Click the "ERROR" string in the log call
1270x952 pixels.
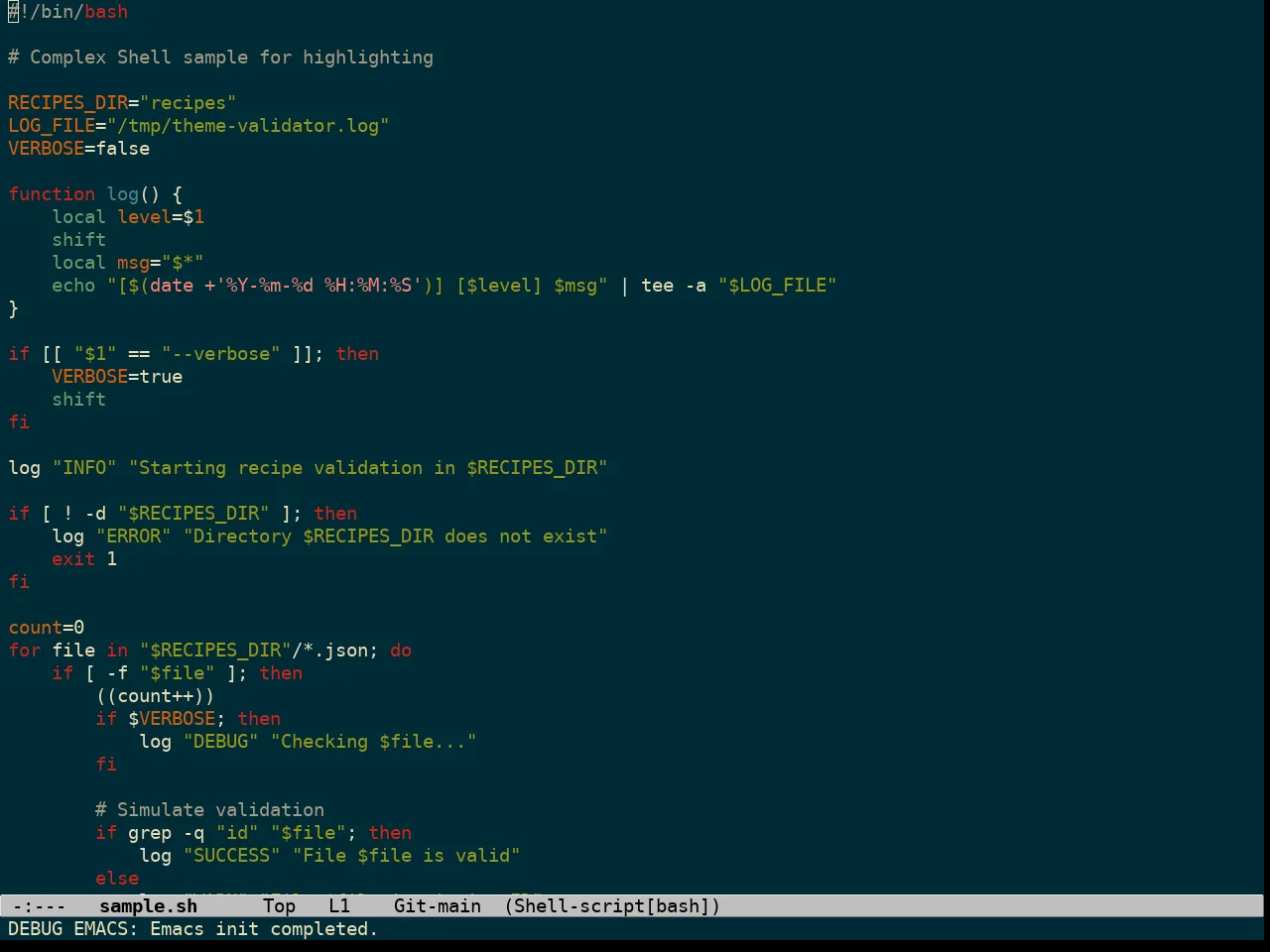click(x=133, y=536)
